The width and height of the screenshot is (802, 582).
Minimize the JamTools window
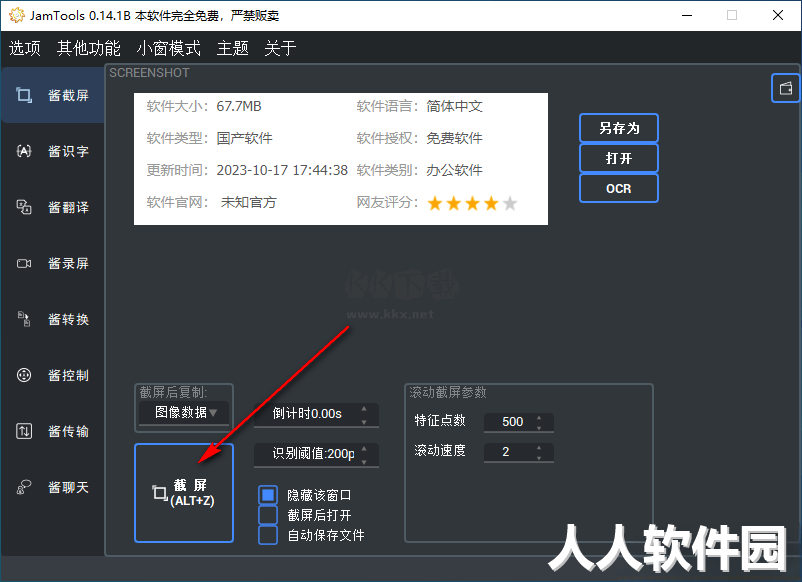click(687, 15)
